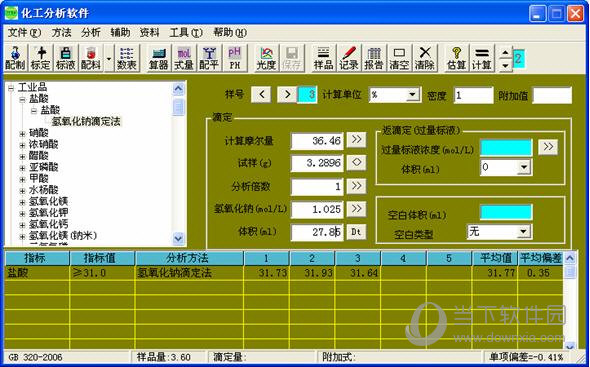Click the 计算摩尔量 input field
This screenshot has height=367, width=590.
pos(317,141)
